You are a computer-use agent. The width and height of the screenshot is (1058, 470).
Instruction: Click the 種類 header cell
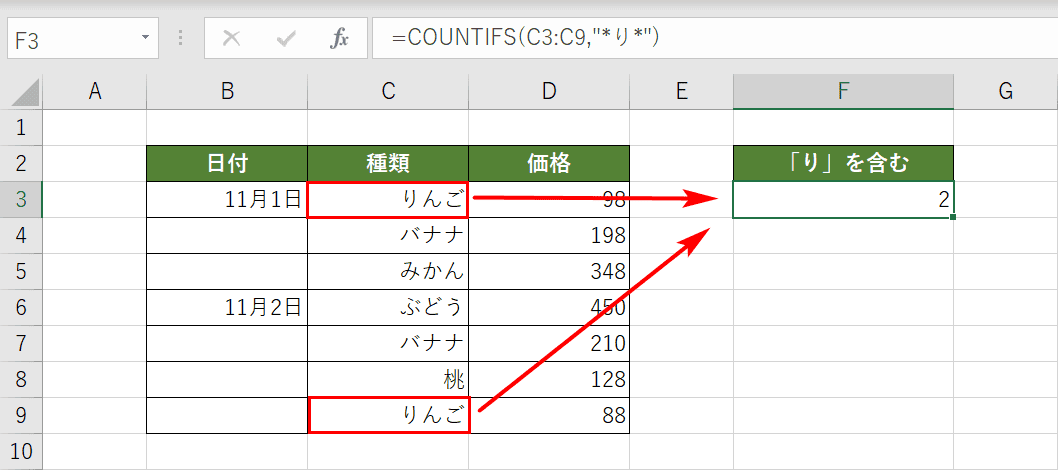[x=388, y=163]
